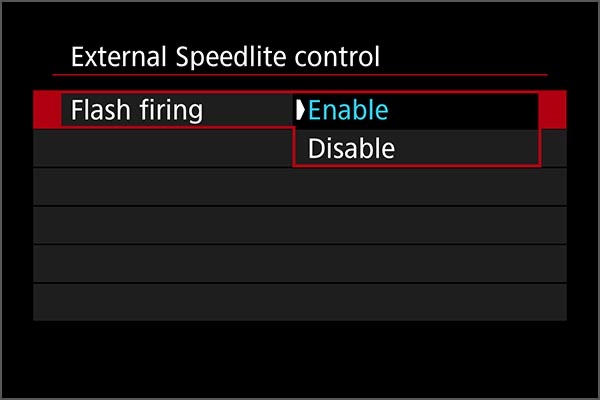
Task: Select the fifth empty menu row
Action: (300, 263)
